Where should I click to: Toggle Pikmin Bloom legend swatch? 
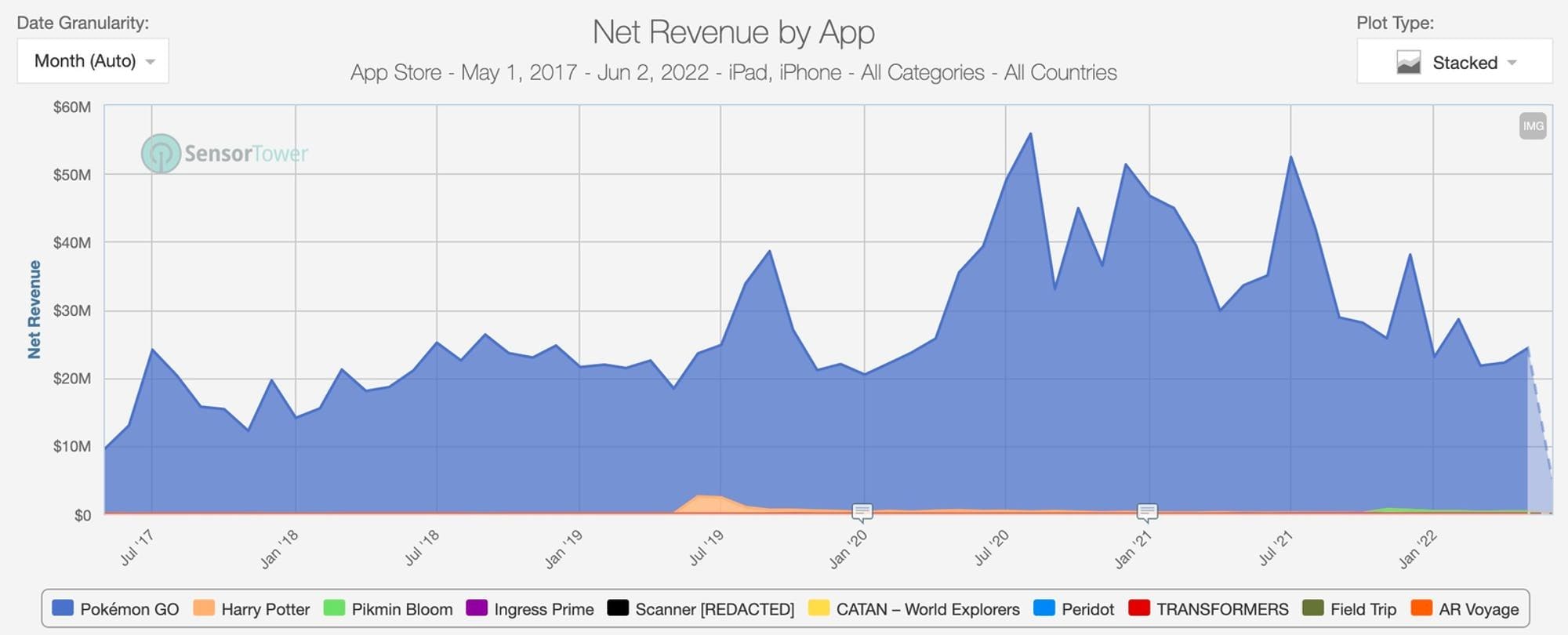[x=334, y=608]
